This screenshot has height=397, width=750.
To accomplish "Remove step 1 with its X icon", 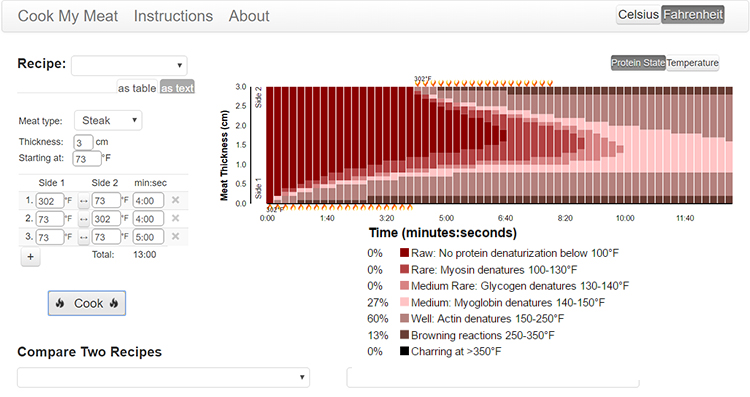I will coord(176,200).
